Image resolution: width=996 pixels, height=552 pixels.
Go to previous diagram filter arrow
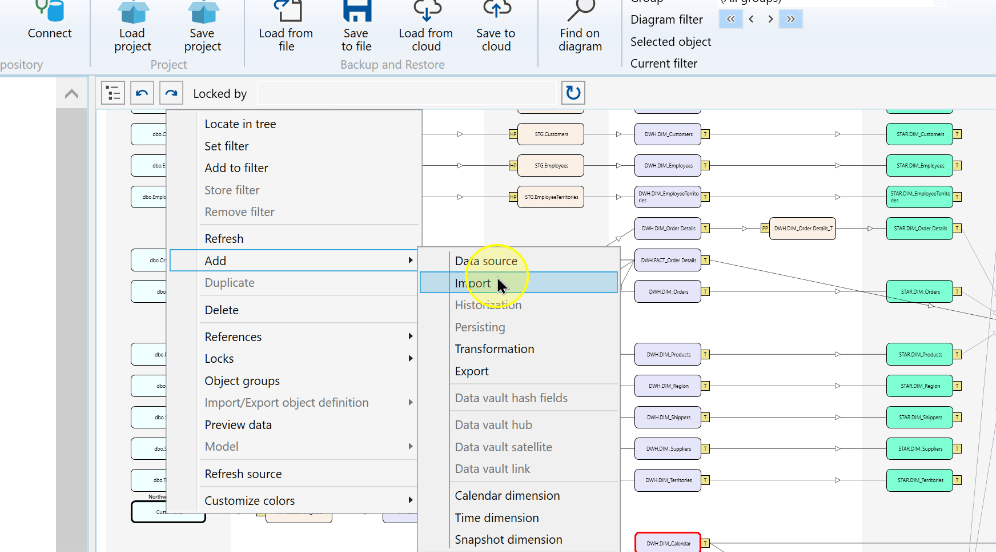(751, 19)
